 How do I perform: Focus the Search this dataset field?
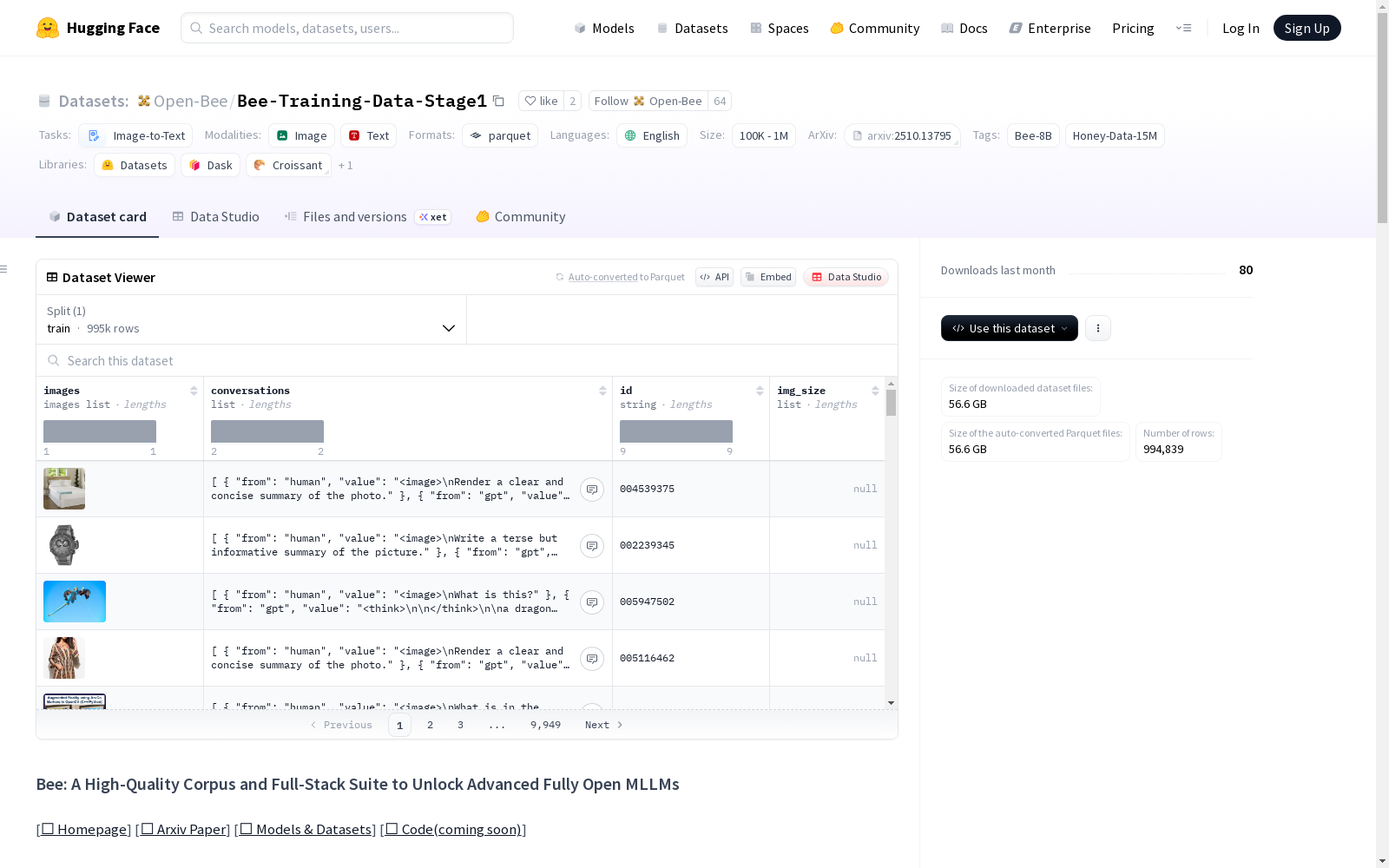click(467, 360)
